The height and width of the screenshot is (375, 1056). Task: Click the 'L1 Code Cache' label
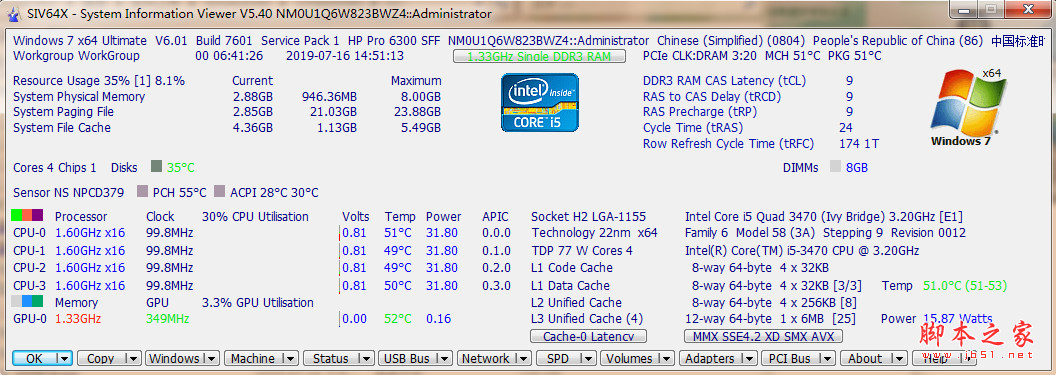pos(572,268)
